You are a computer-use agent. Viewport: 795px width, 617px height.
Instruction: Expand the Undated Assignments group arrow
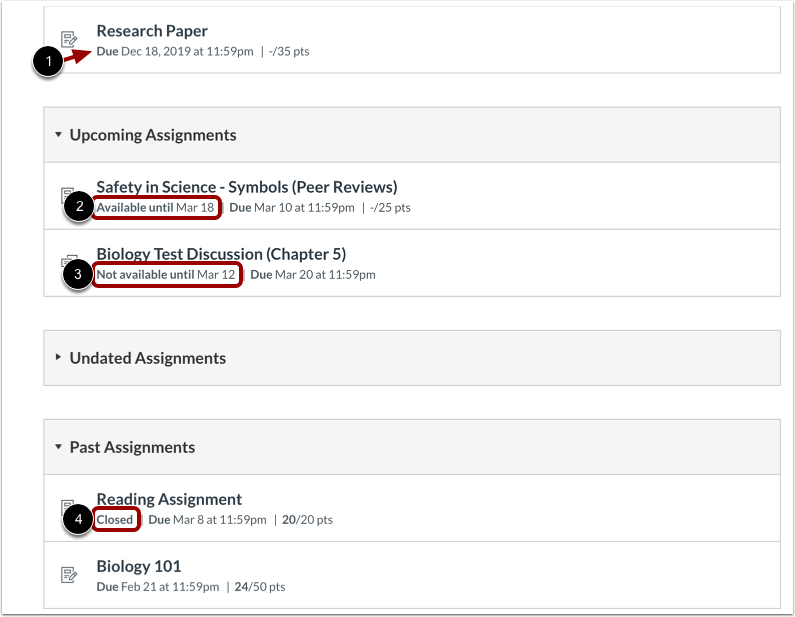(58, 357)
